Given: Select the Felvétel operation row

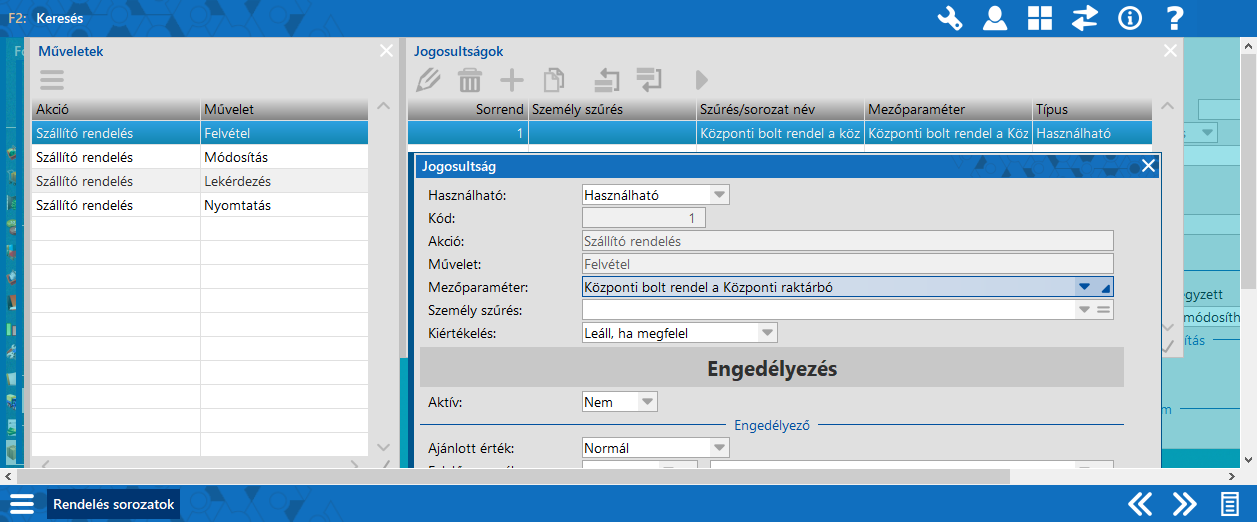Looking at the screenshot, I should [200, 133].
